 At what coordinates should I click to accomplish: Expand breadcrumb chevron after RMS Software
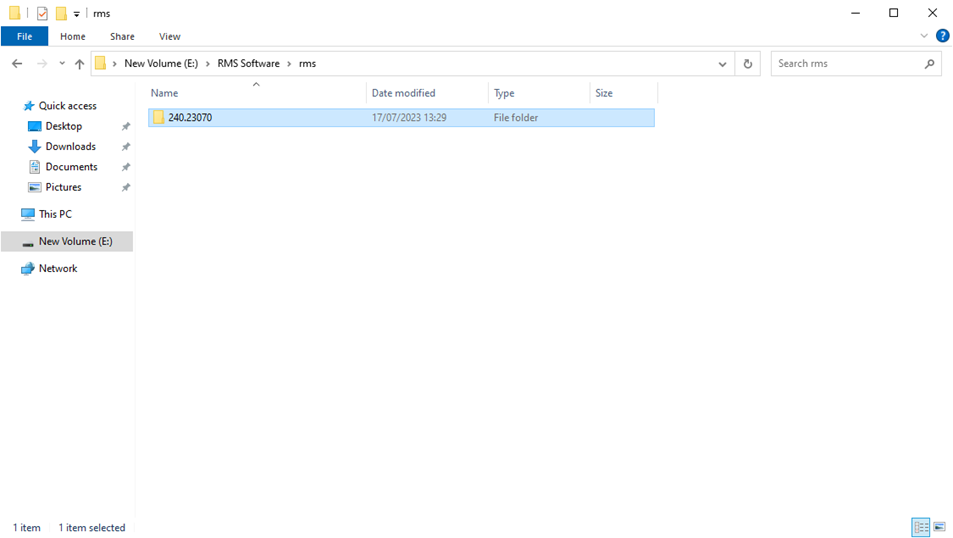(289, 63)
